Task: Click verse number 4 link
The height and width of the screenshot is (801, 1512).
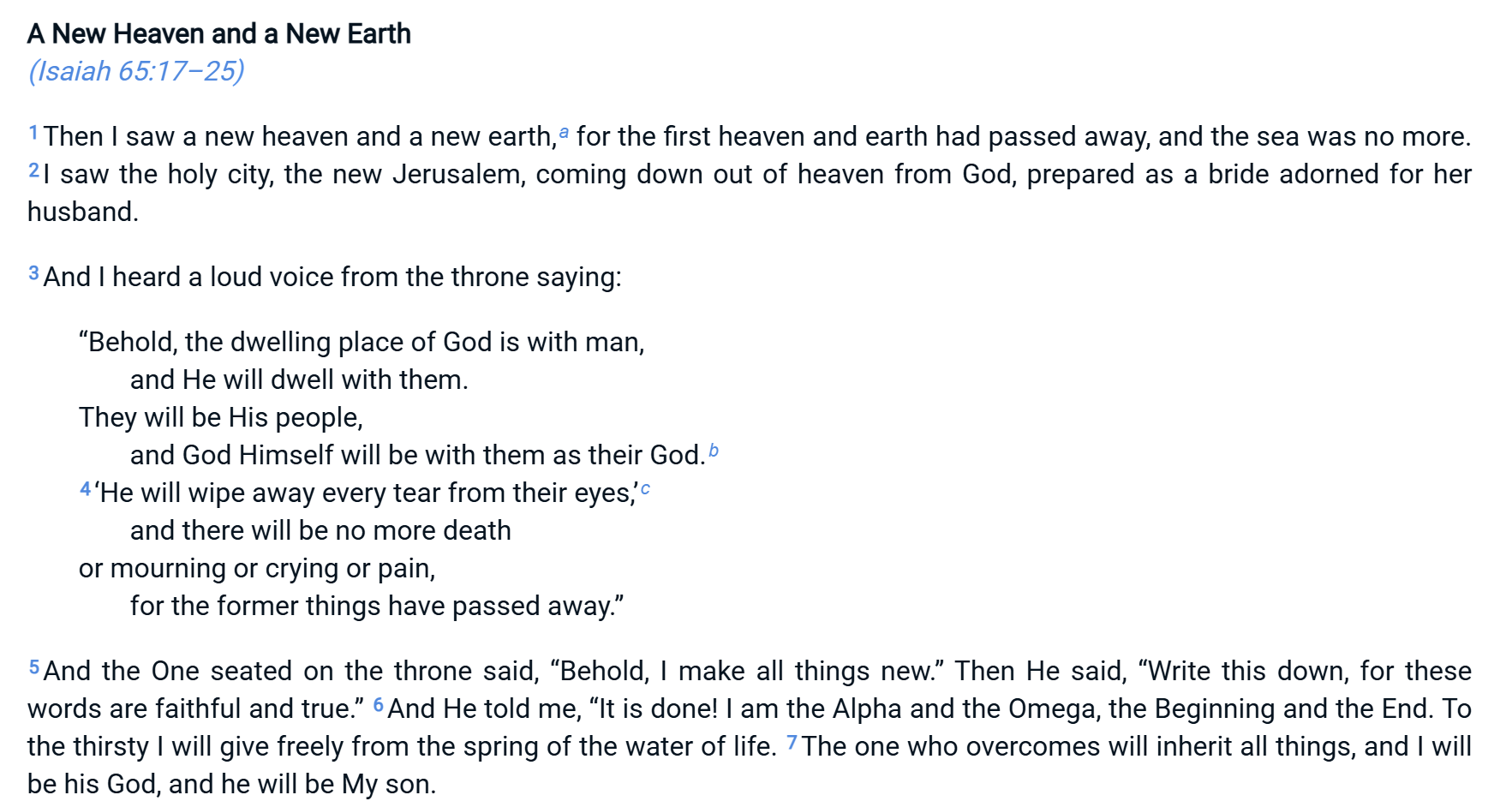Action: click(x=85, y=489)
